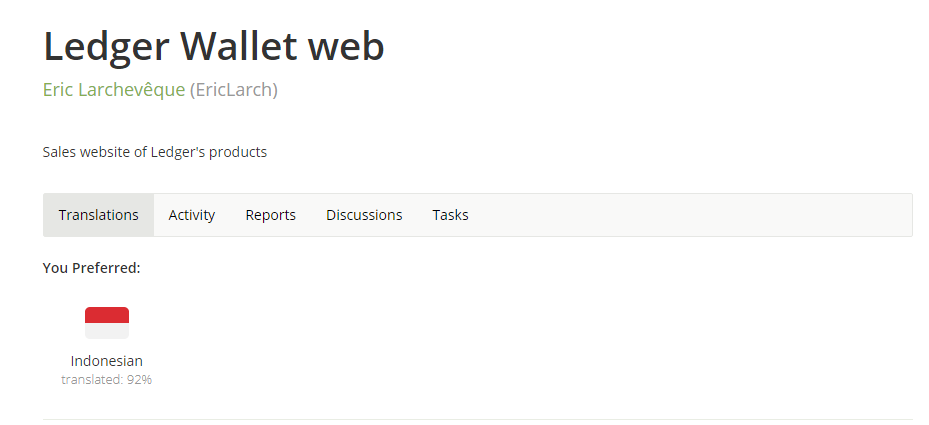The image size is (929, 425).
Task: Click the 92% value under Indonesian
Action: (x=139, y=379)
